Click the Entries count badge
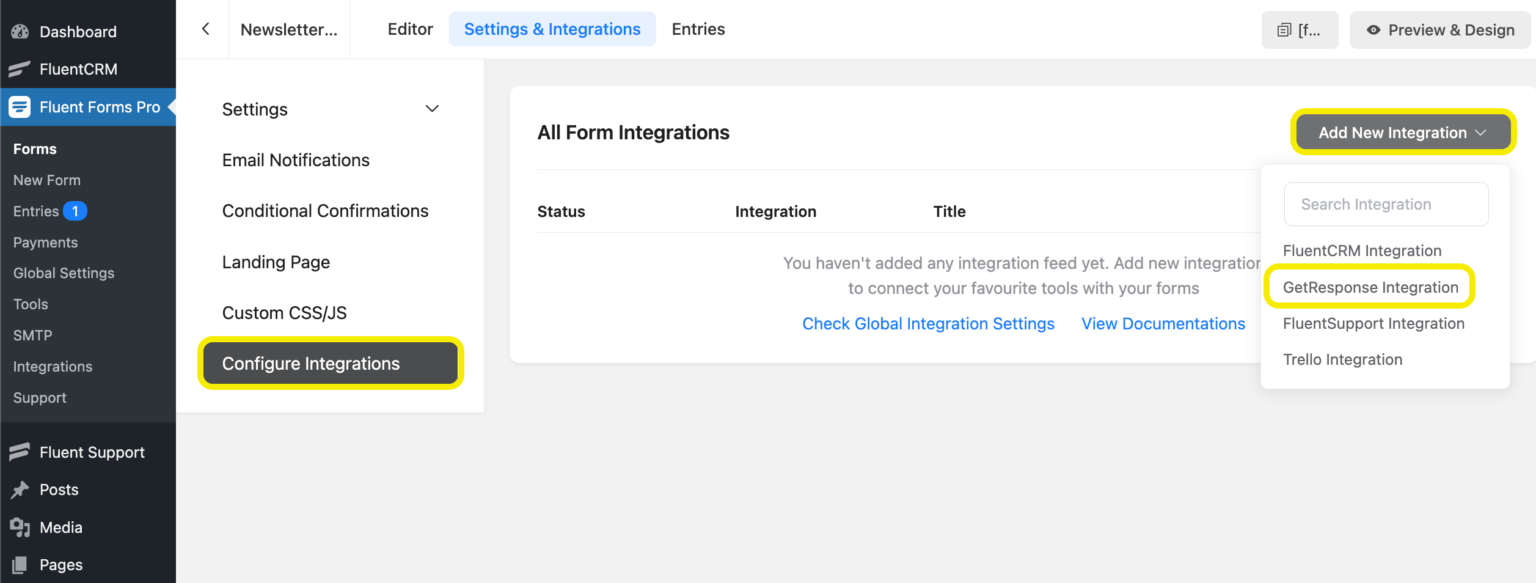 (x=75, y=211)
